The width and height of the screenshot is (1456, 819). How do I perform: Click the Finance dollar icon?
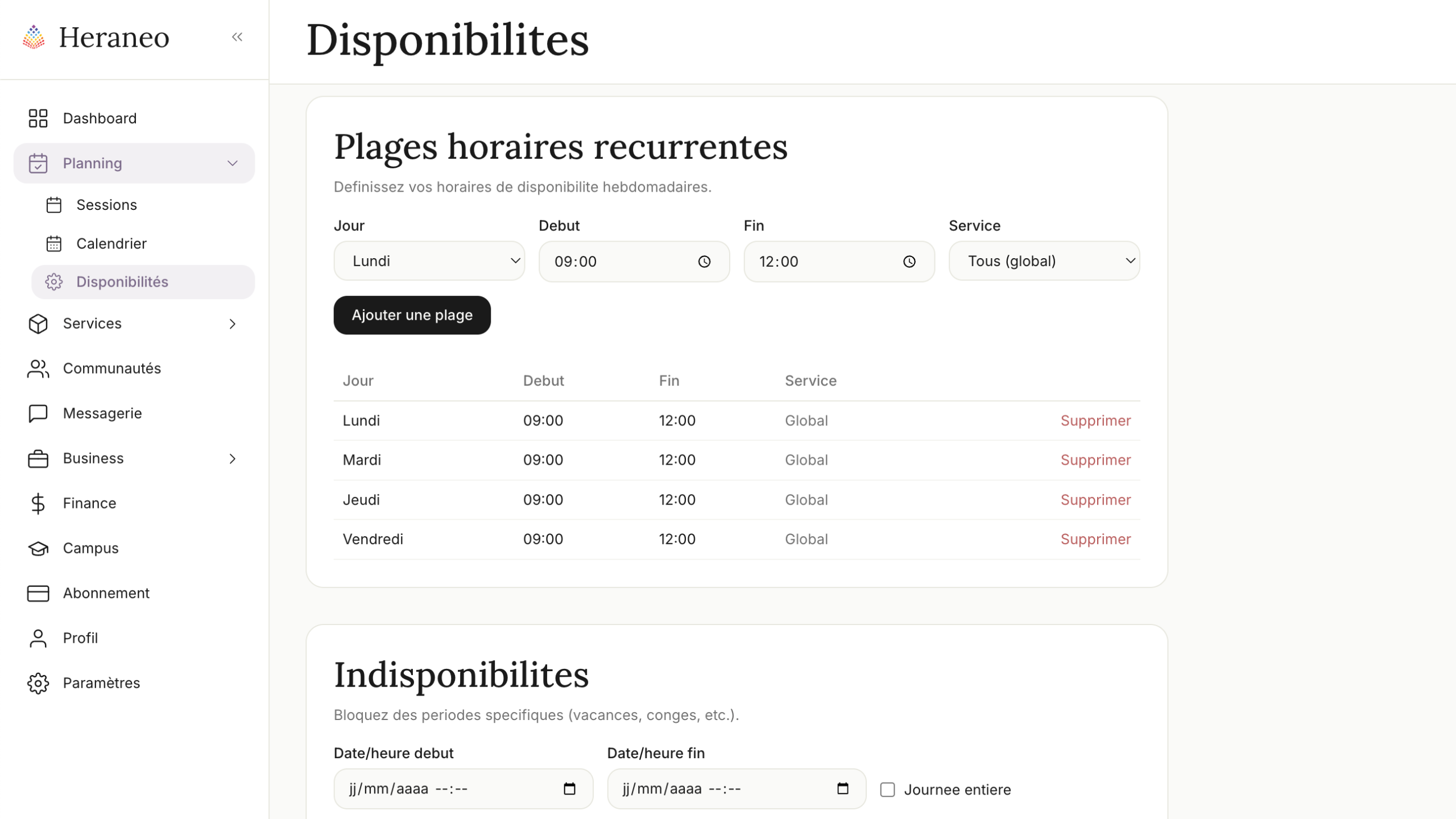[x=38, y=503]
